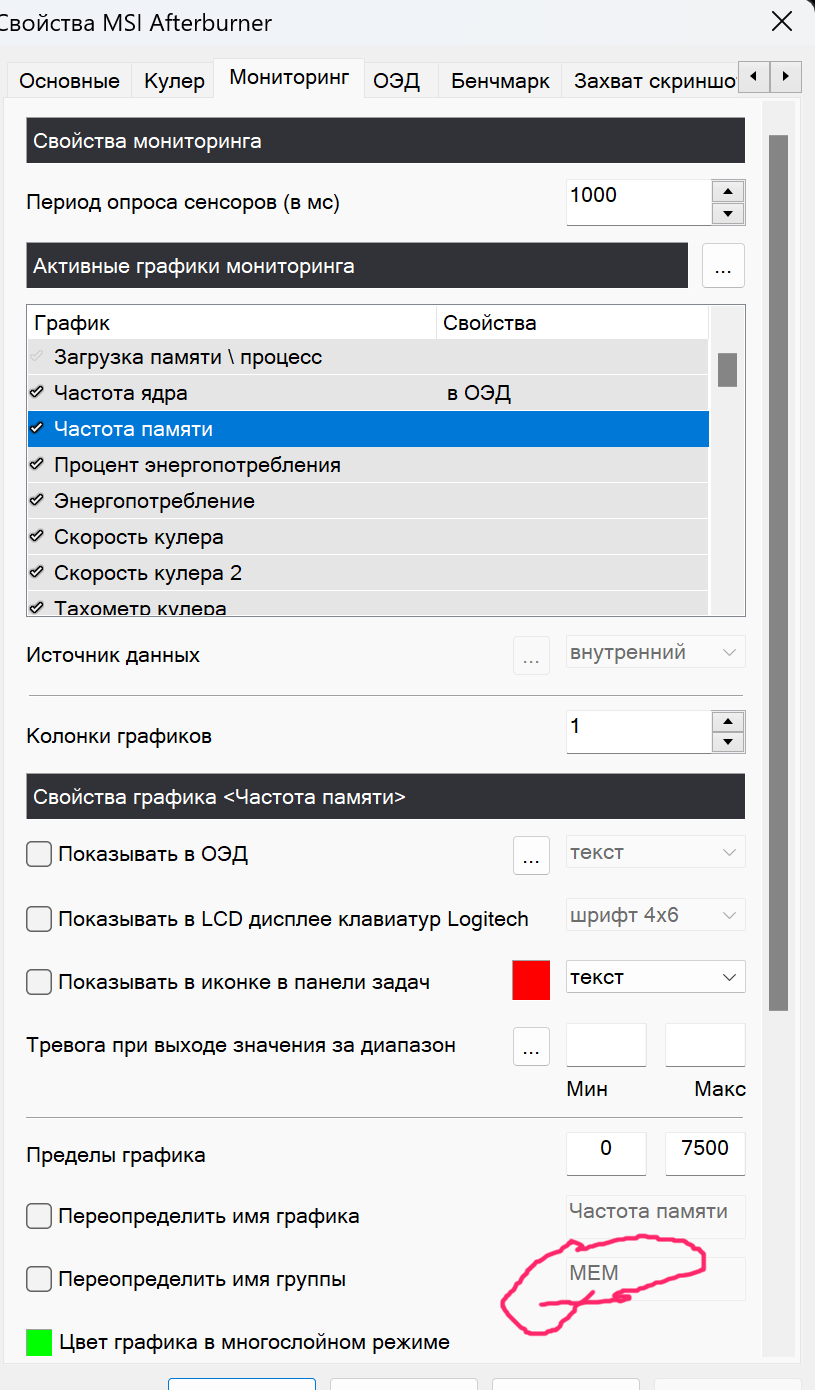
Task: Open the шрифт 4x6 font dropdown
Action: pyautogui.click(x=656, y=914)
